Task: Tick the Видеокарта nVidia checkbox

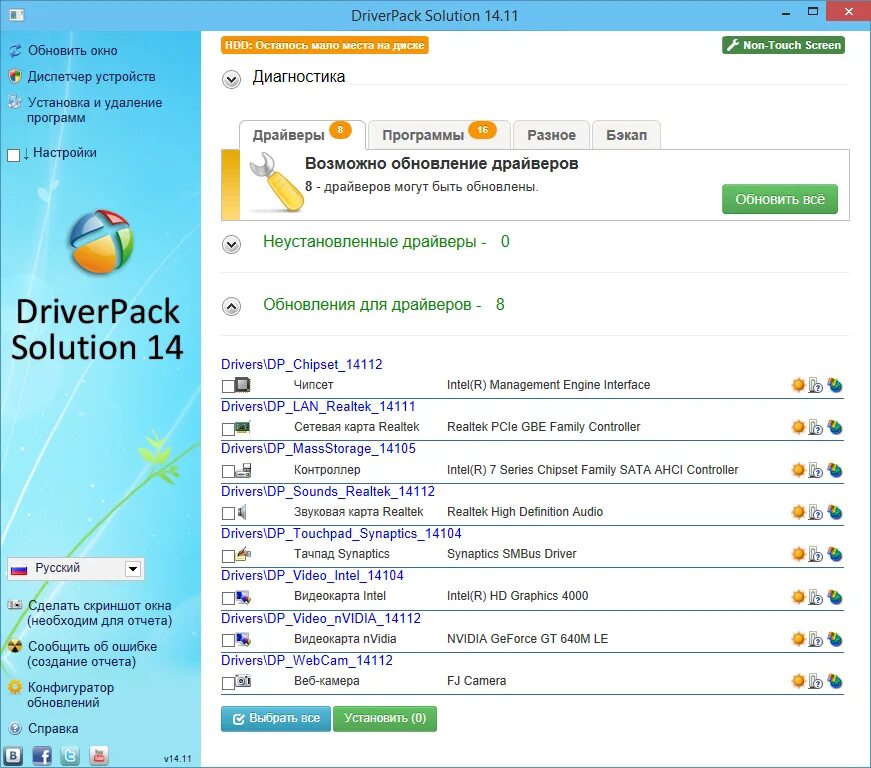Action: click(228, 640)
